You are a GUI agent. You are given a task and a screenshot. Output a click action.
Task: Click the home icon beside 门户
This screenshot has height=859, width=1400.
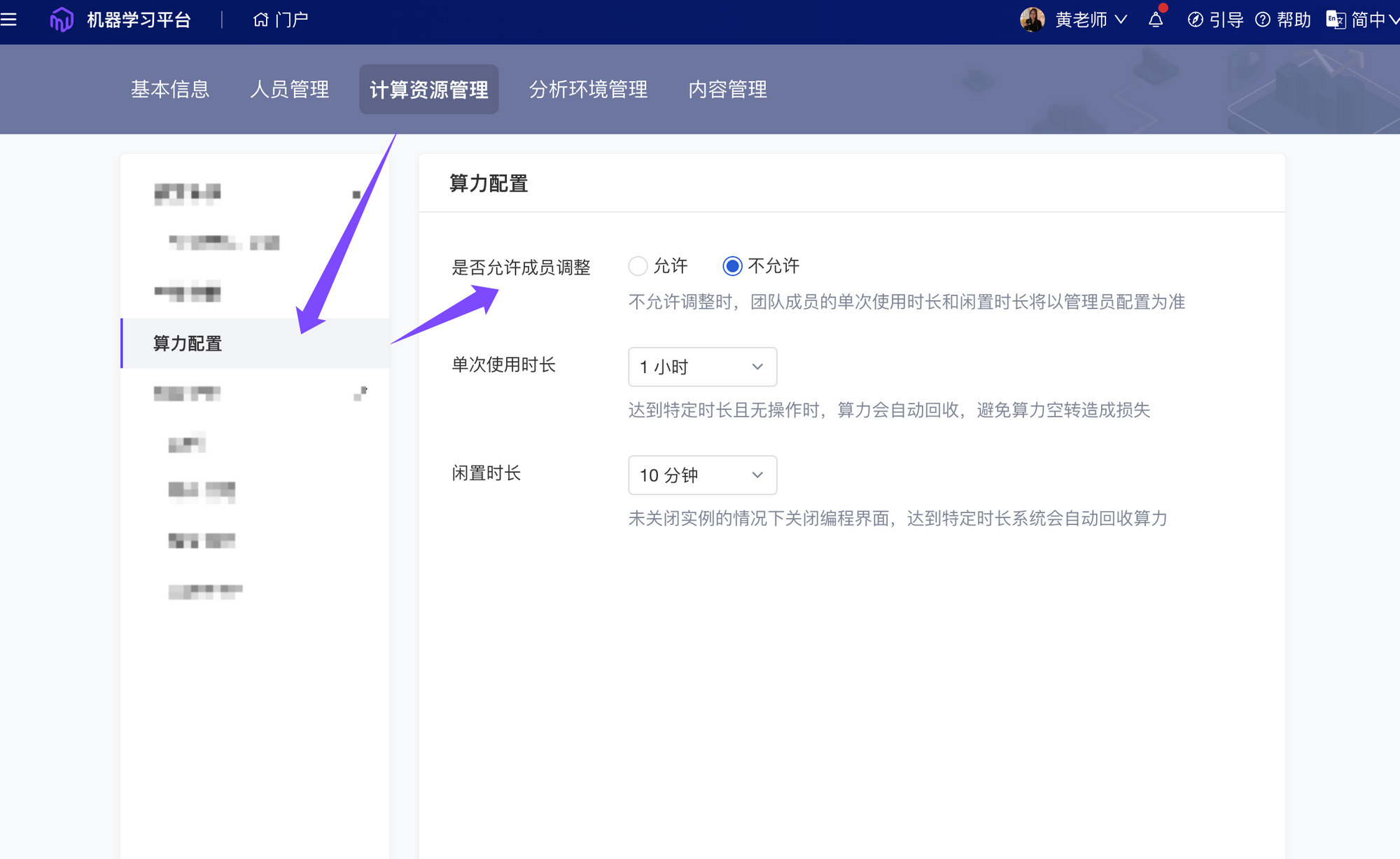(260, 20)
